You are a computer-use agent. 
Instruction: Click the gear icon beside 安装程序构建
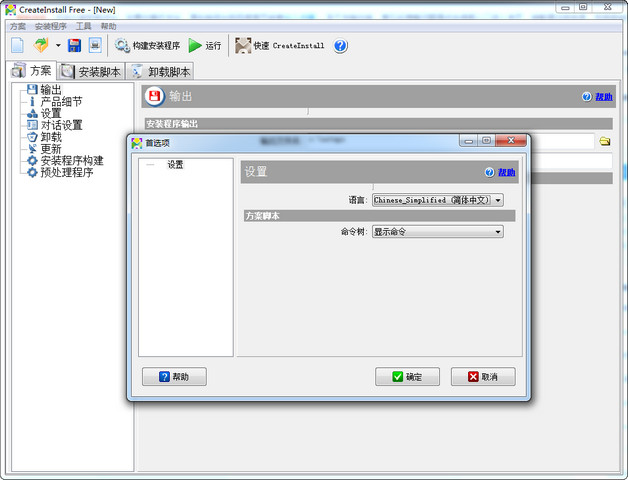[32, 161]
